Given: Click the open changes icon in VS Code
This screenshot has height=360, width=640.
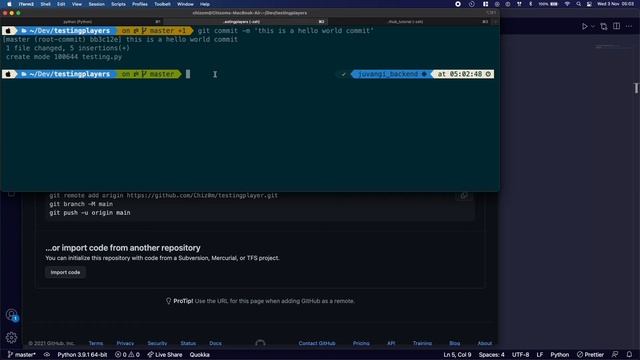Looking at the screenshot, I should 604,27.
